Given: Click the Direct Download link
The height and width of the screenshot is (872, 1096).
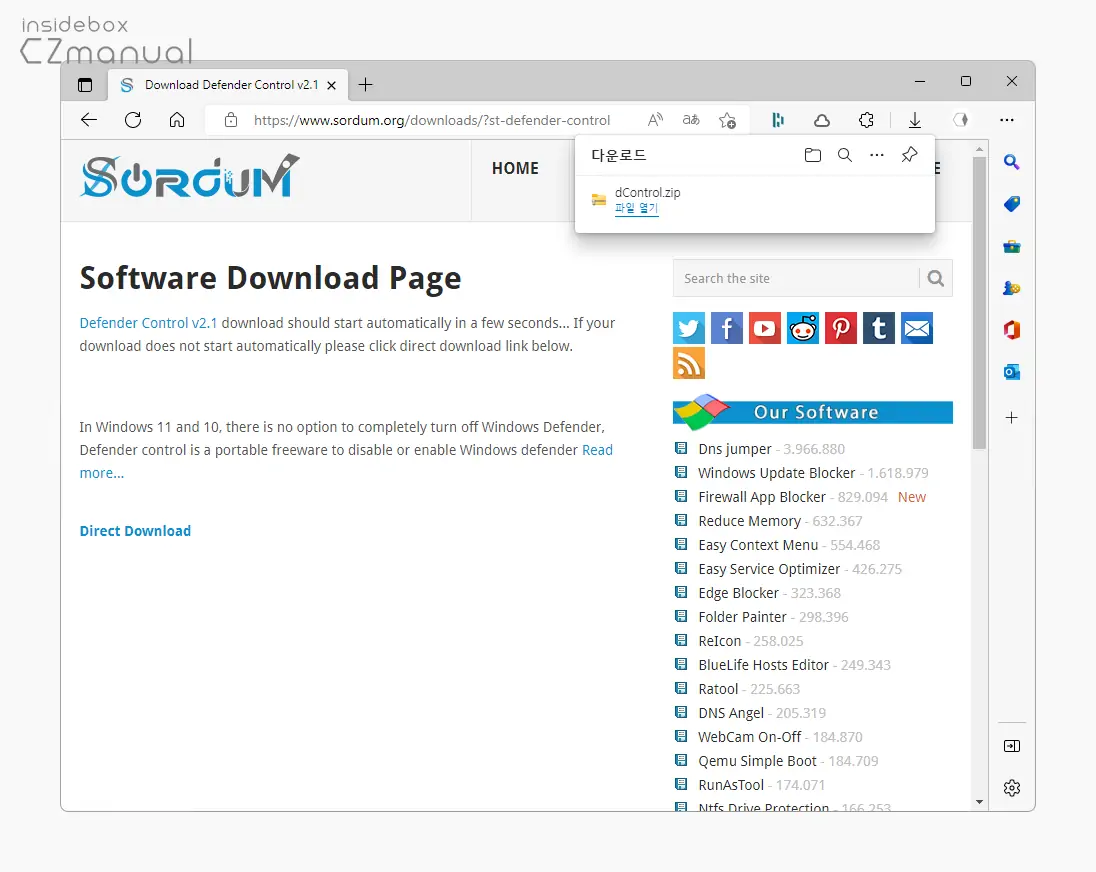Looking at the screenshot, I should 135,531.
